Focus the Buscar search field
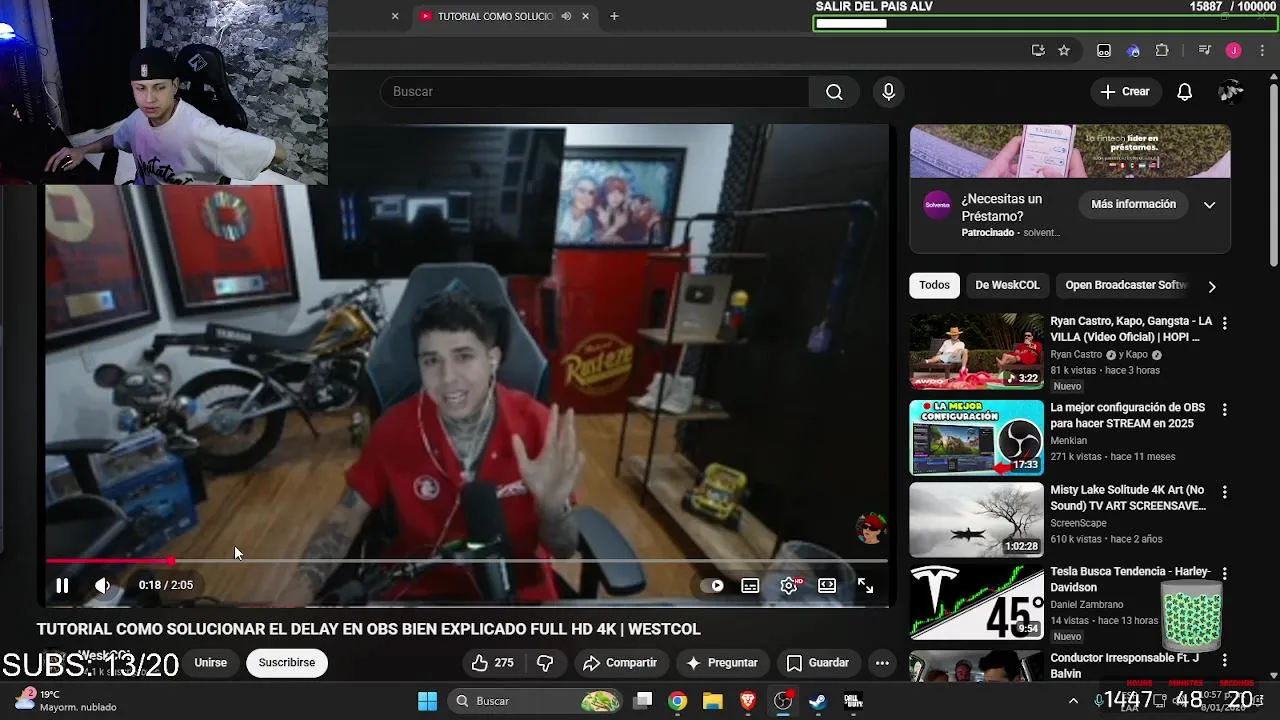This screenshot has width=1280, height=720. coord(594,92)
